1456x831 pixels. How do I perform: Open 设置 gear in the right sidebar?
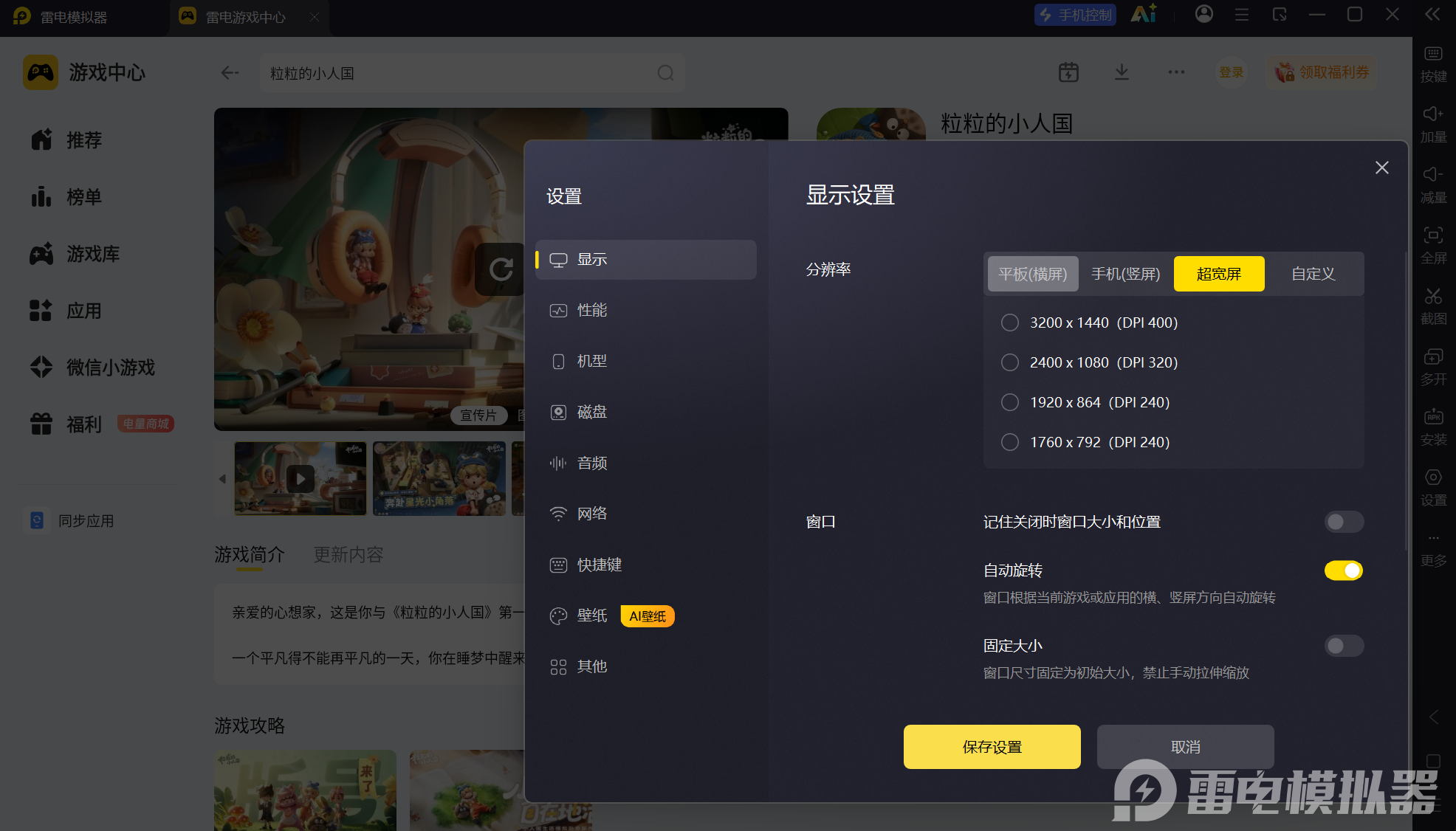coord(1433,487)
